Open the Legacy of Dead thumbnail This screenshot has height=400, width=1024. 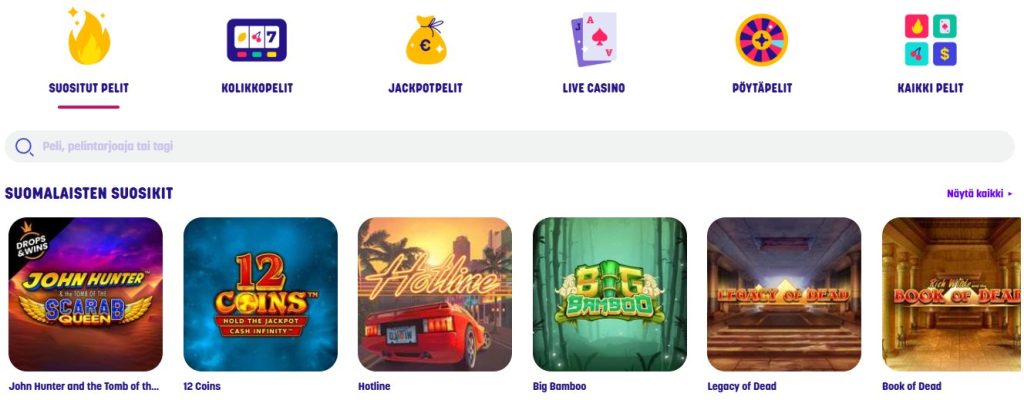(784, 294)
